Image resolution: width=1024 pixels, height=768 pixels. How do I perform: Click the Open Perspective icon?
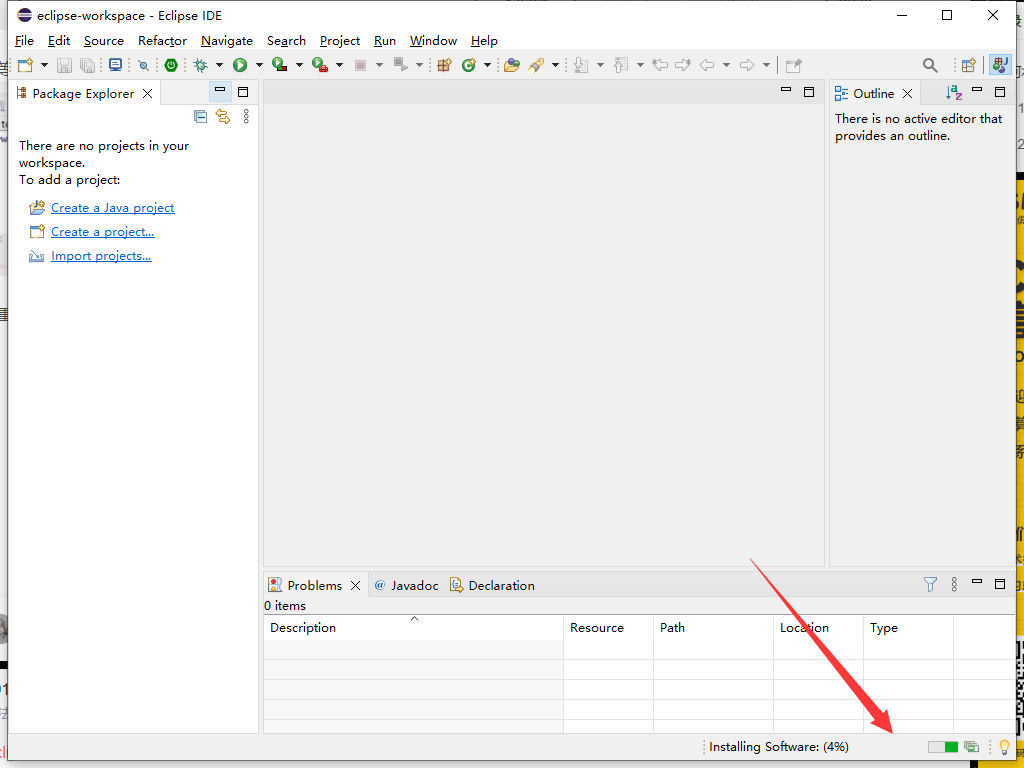click(x=969, y=65)
